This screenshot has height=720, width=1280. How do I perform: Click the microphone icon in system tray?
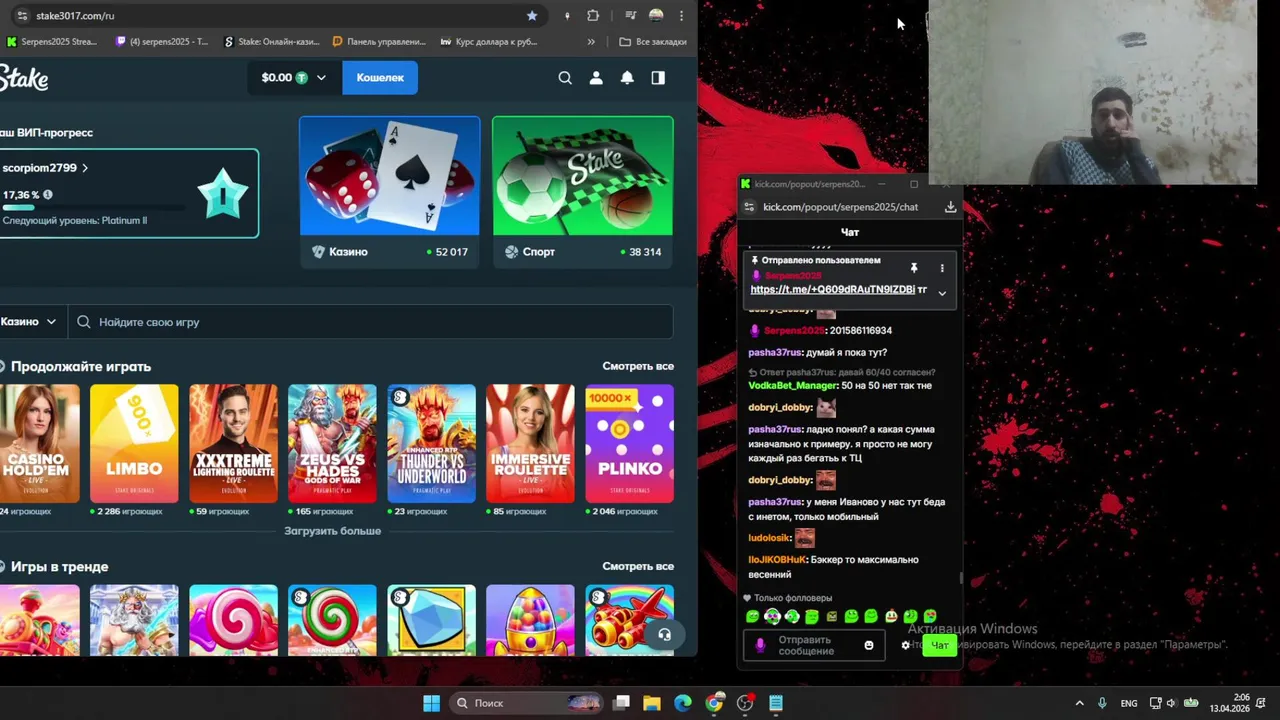[x=1102, y=703]
